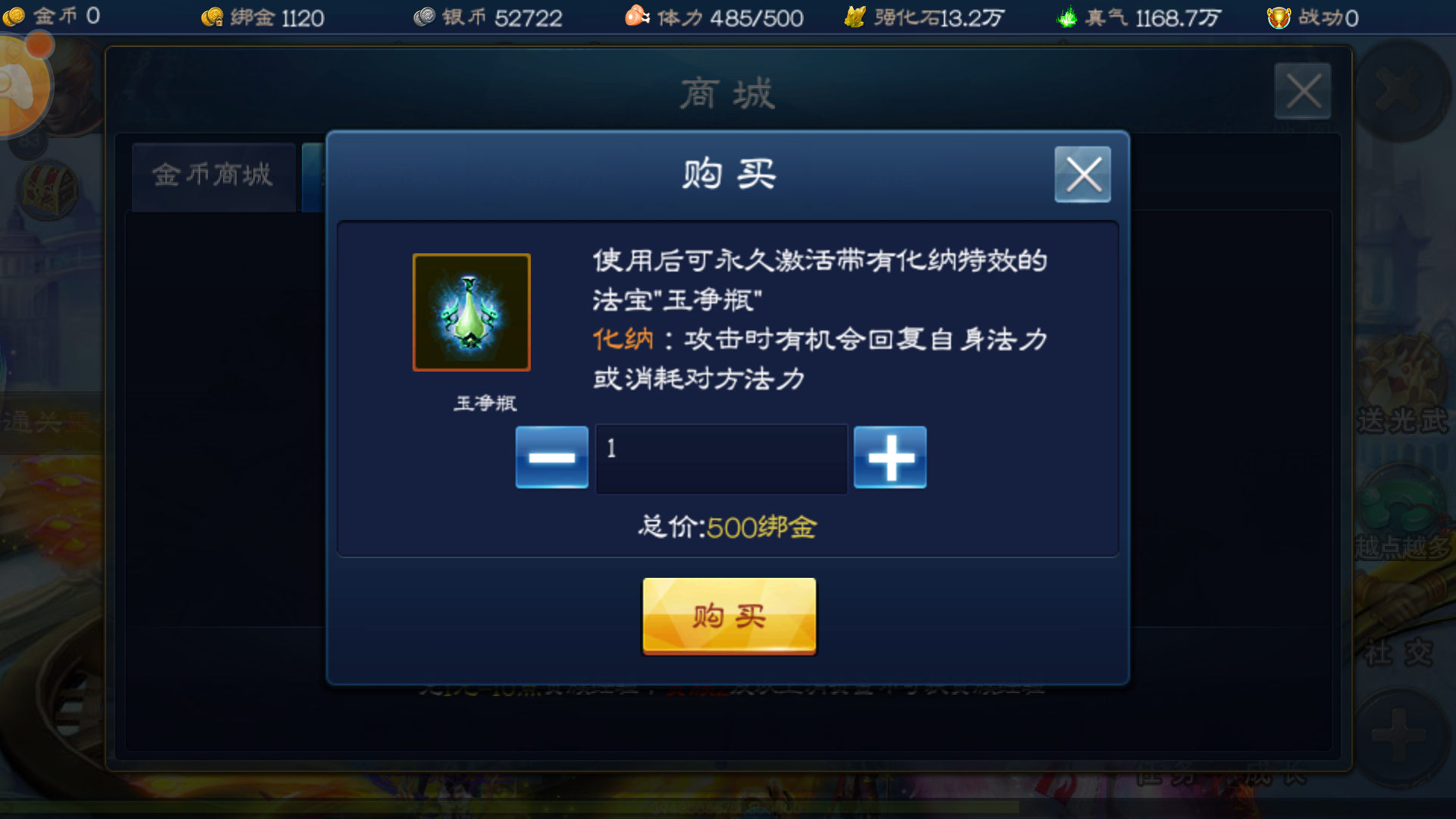Click the yellow 购买 purchase button
This screenshot has width=1456, height=819.
coord(729,615)
